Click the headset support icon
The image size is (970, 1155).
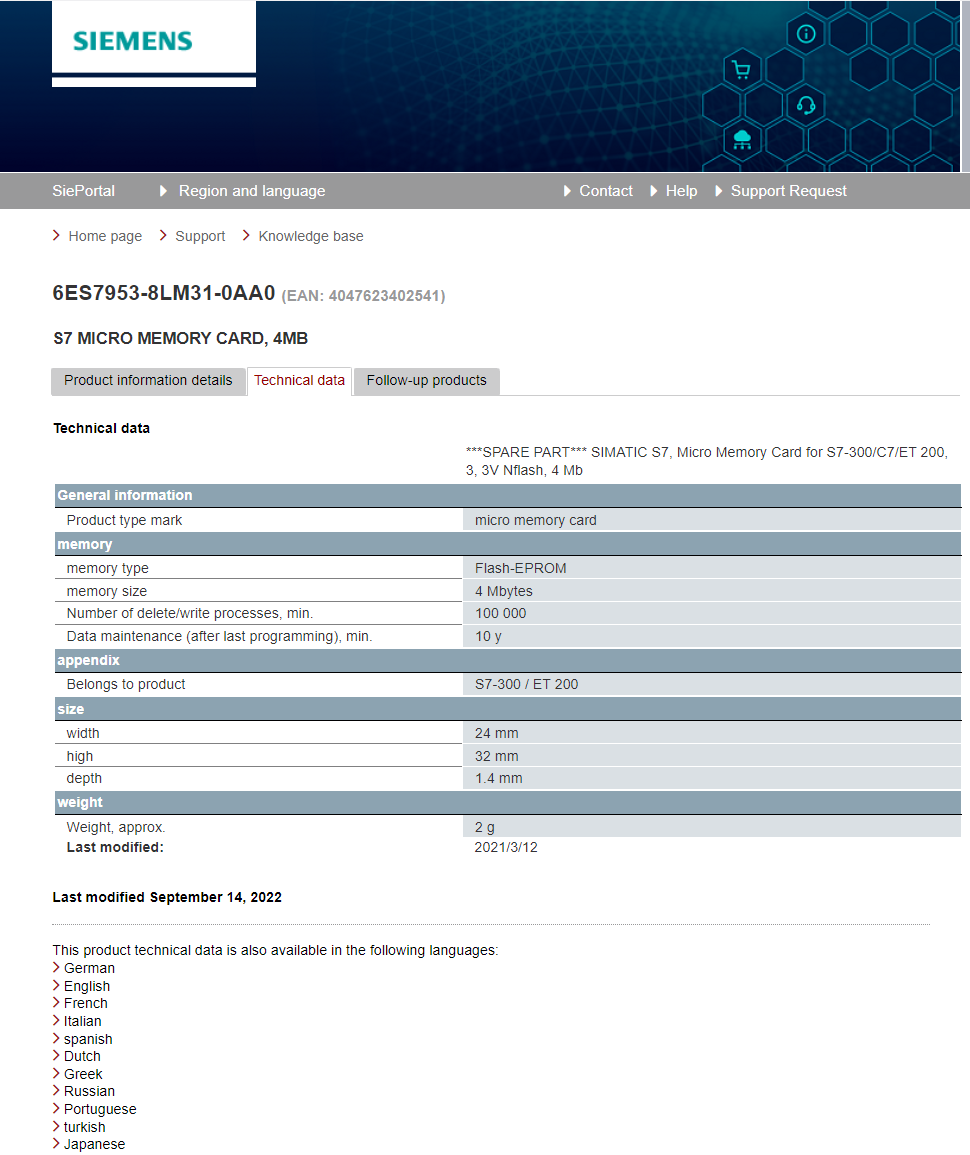point(806,105)
